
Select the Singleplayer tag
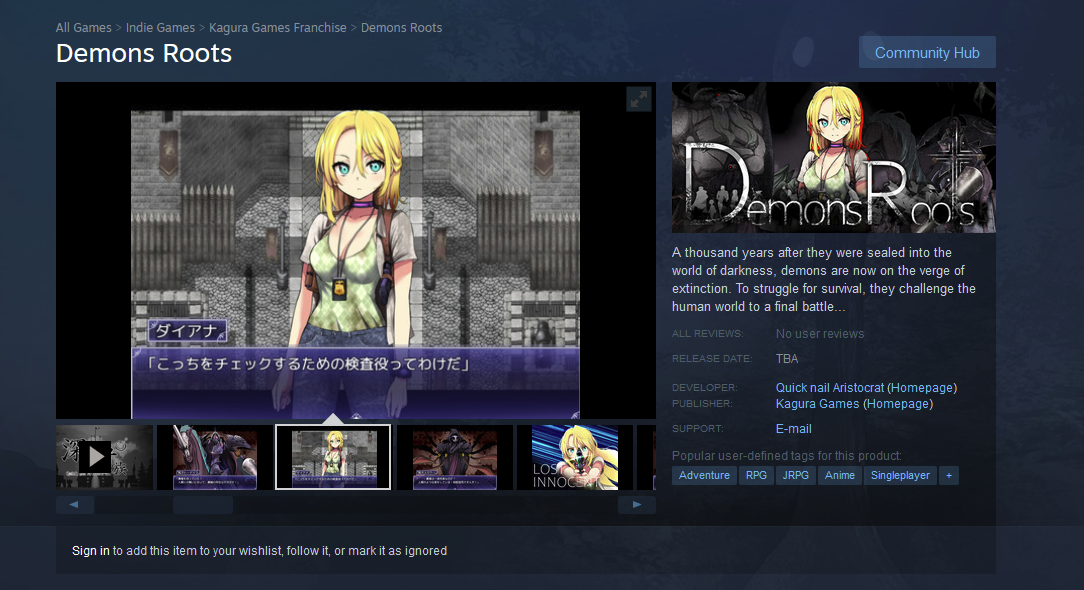tap(900, 475)
